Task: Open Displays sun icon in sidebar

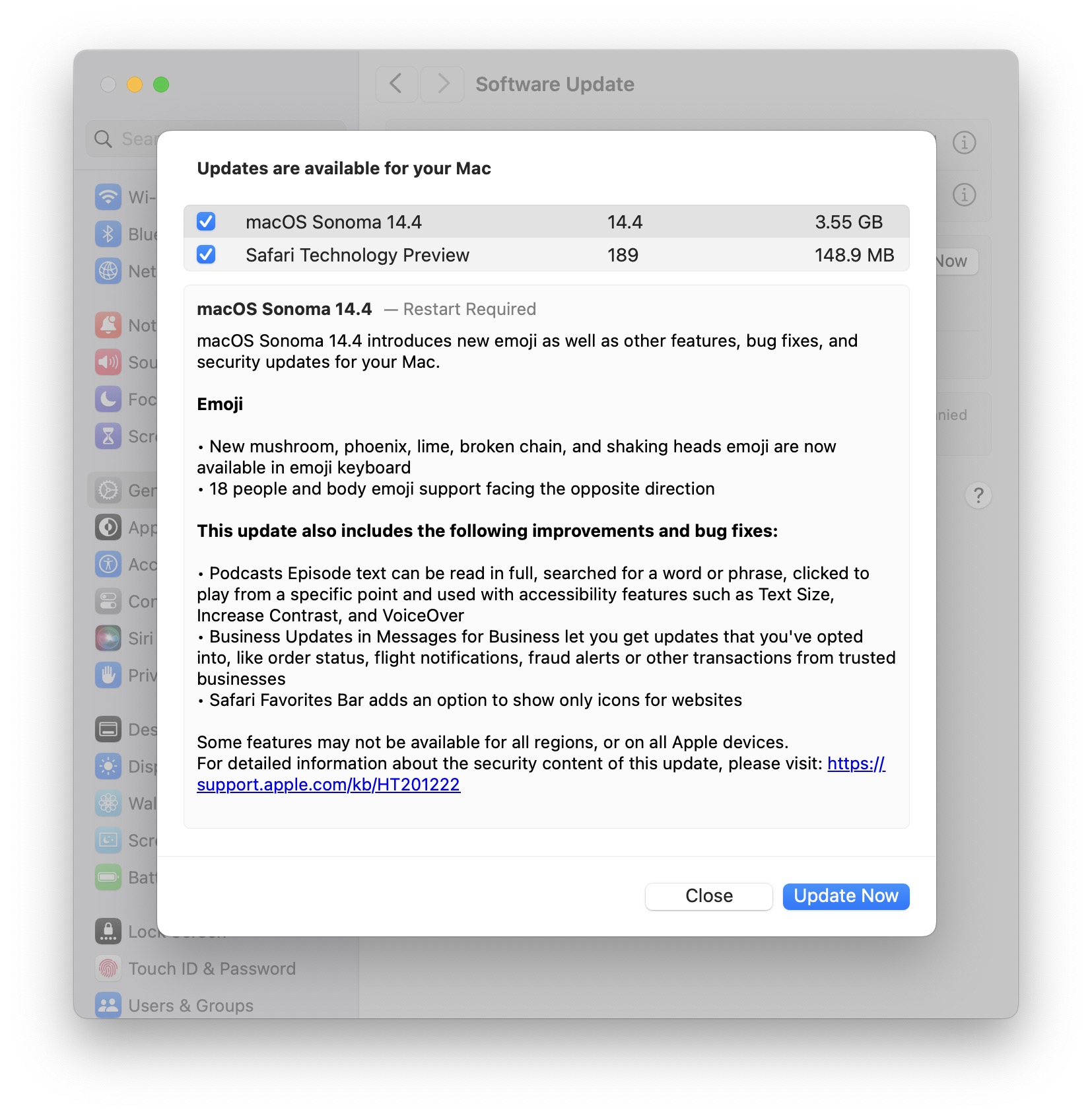Action: pyautogui.click(x=108, y=766)
